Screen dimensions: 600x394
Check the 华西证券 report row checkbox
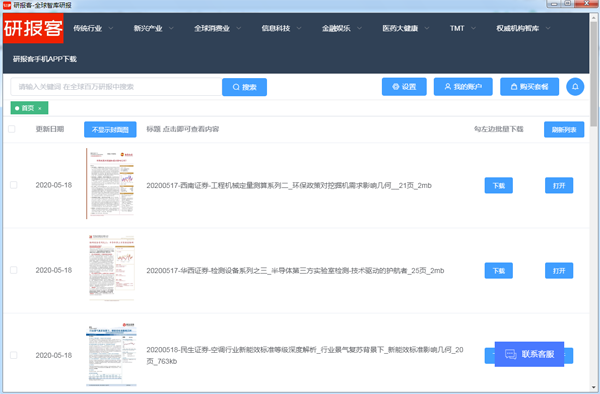coord(13,270)
